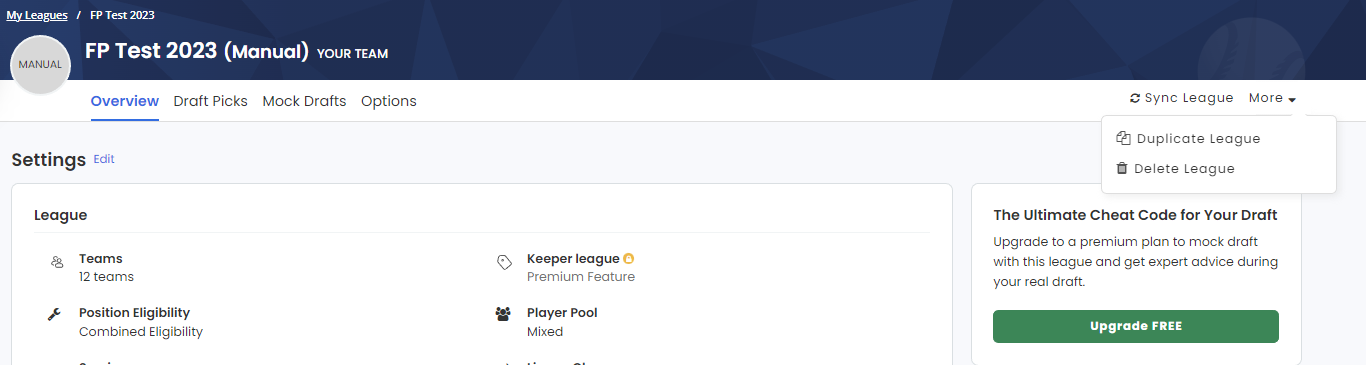
Task: Click the Keeper league tag icon
Action: pyautogui.click(x=504, y=262)
